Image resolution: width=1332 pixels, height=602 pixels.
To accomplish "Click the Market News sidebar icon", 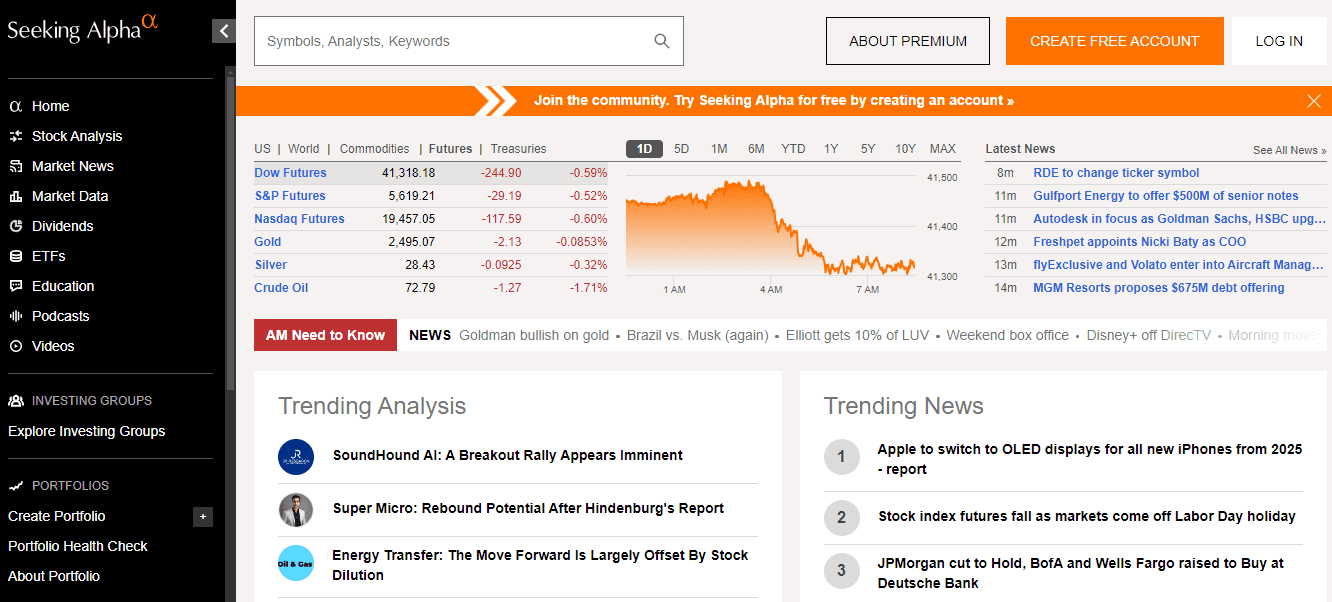I will [16, 166].
